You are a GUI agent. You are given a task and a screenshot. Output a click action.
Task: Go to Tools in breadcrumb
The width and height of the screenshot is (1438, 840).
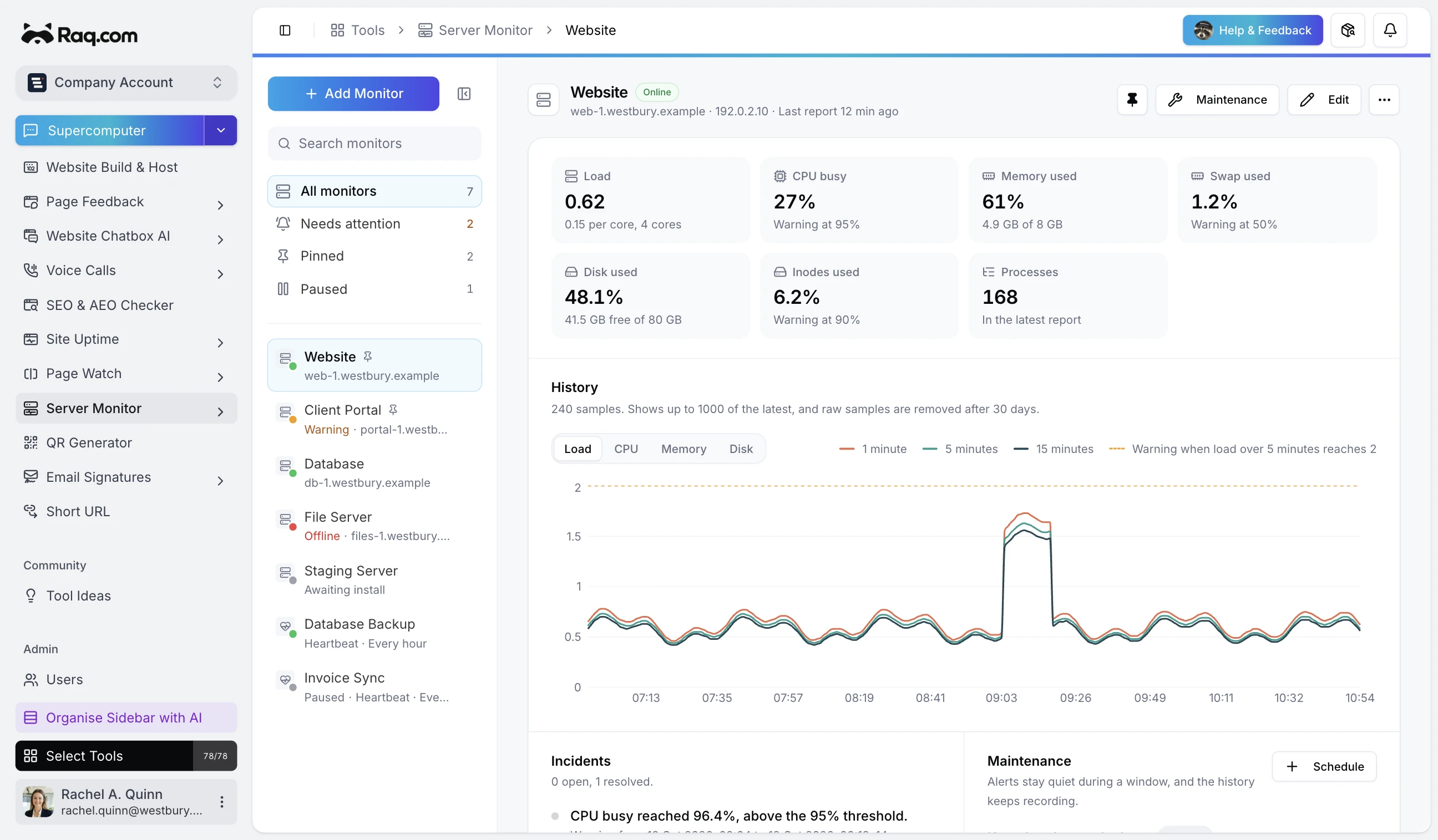pyautogui.click(x=357, y=30)
